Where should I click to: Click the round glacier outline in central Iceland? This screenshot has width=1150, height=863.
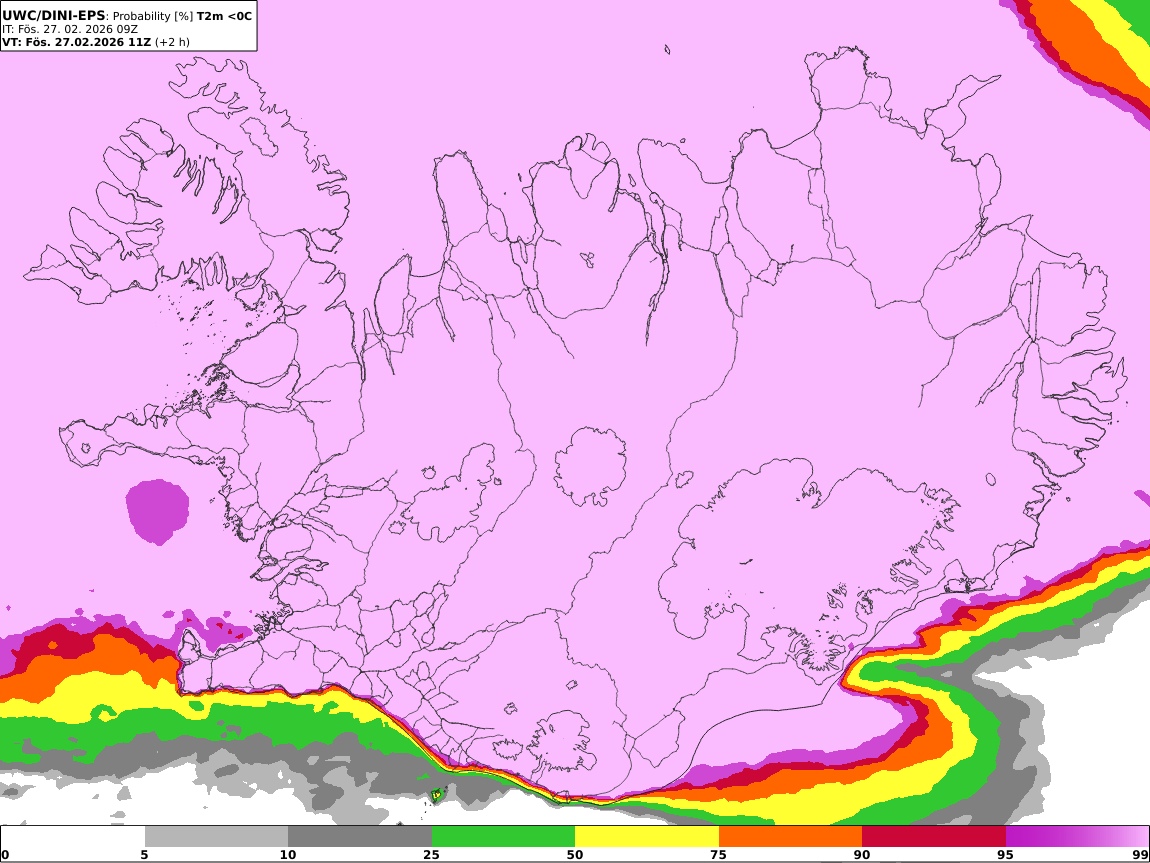pyautogui.click(x=590, y=466)
